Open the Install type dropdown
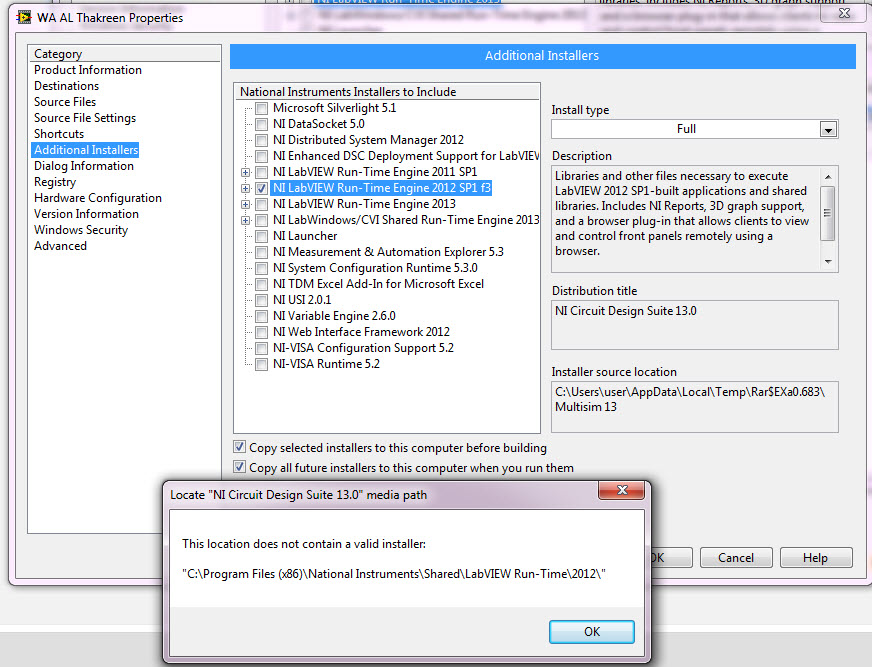Viewport: 872px width, 667px height. [x=828, y=130]
